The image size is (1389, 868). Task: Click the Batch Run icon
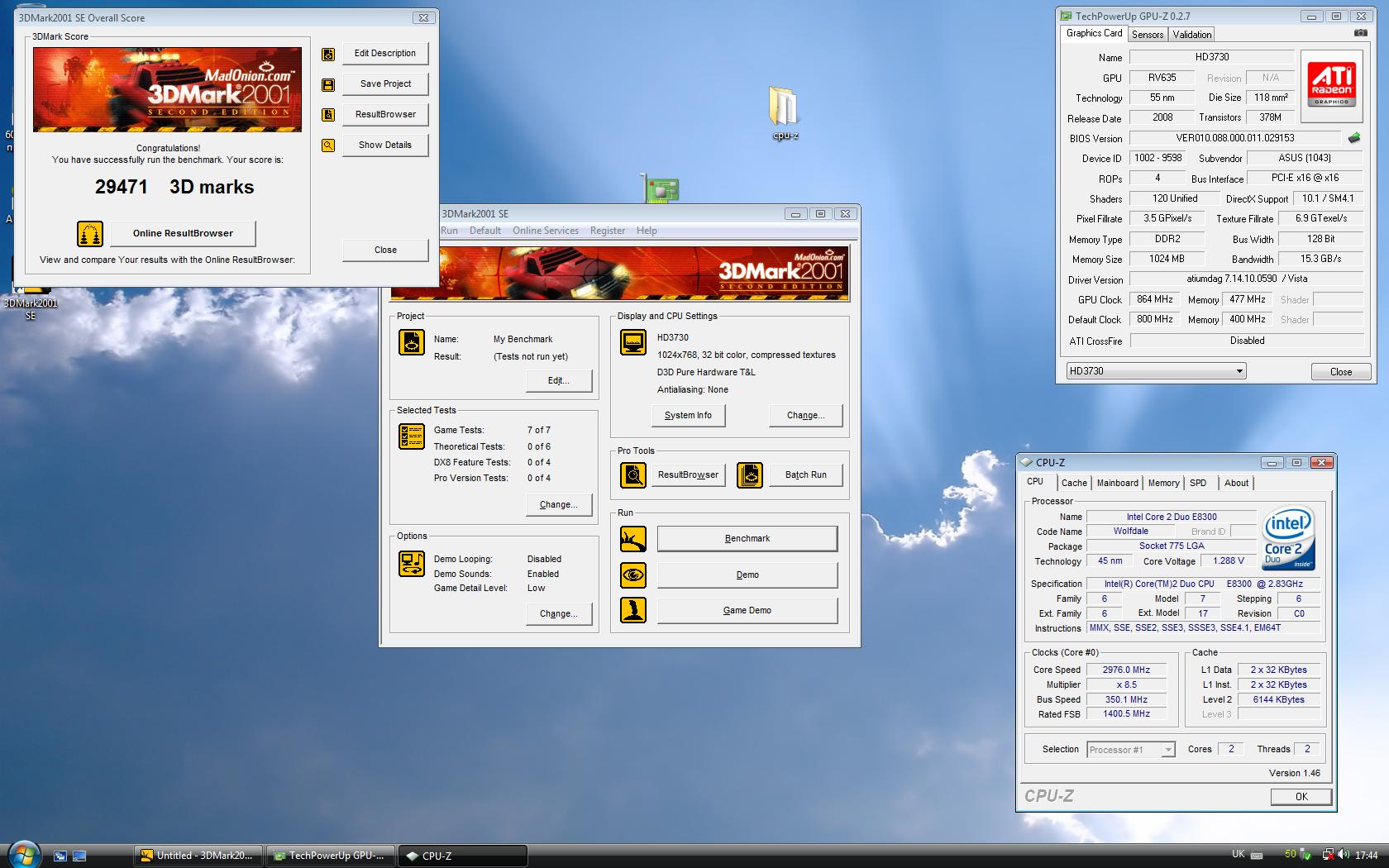coord(750,475)
